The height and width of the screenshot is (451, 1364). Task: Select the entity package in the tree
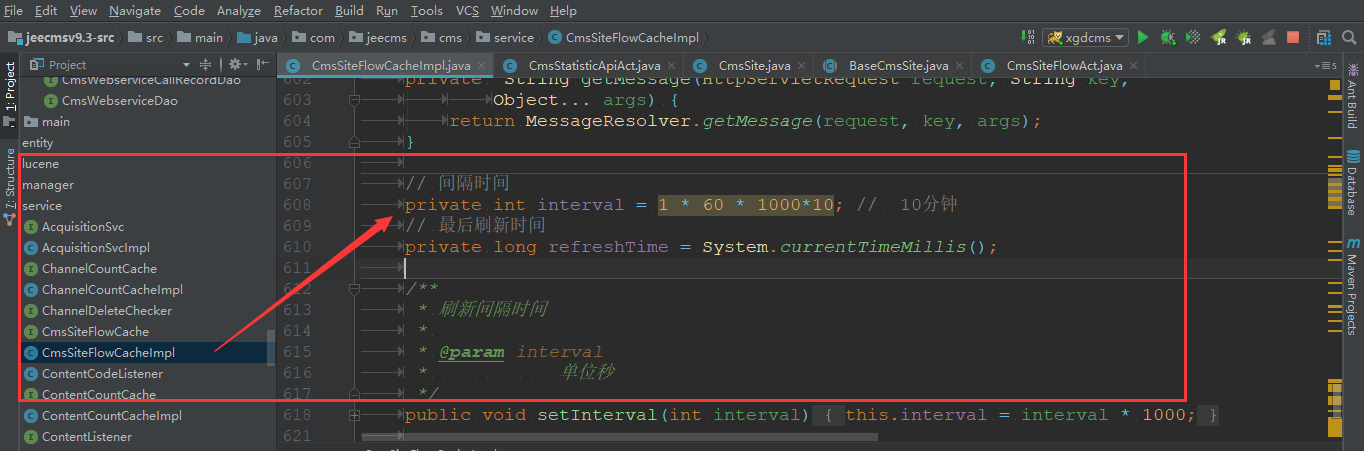[38, 143]
